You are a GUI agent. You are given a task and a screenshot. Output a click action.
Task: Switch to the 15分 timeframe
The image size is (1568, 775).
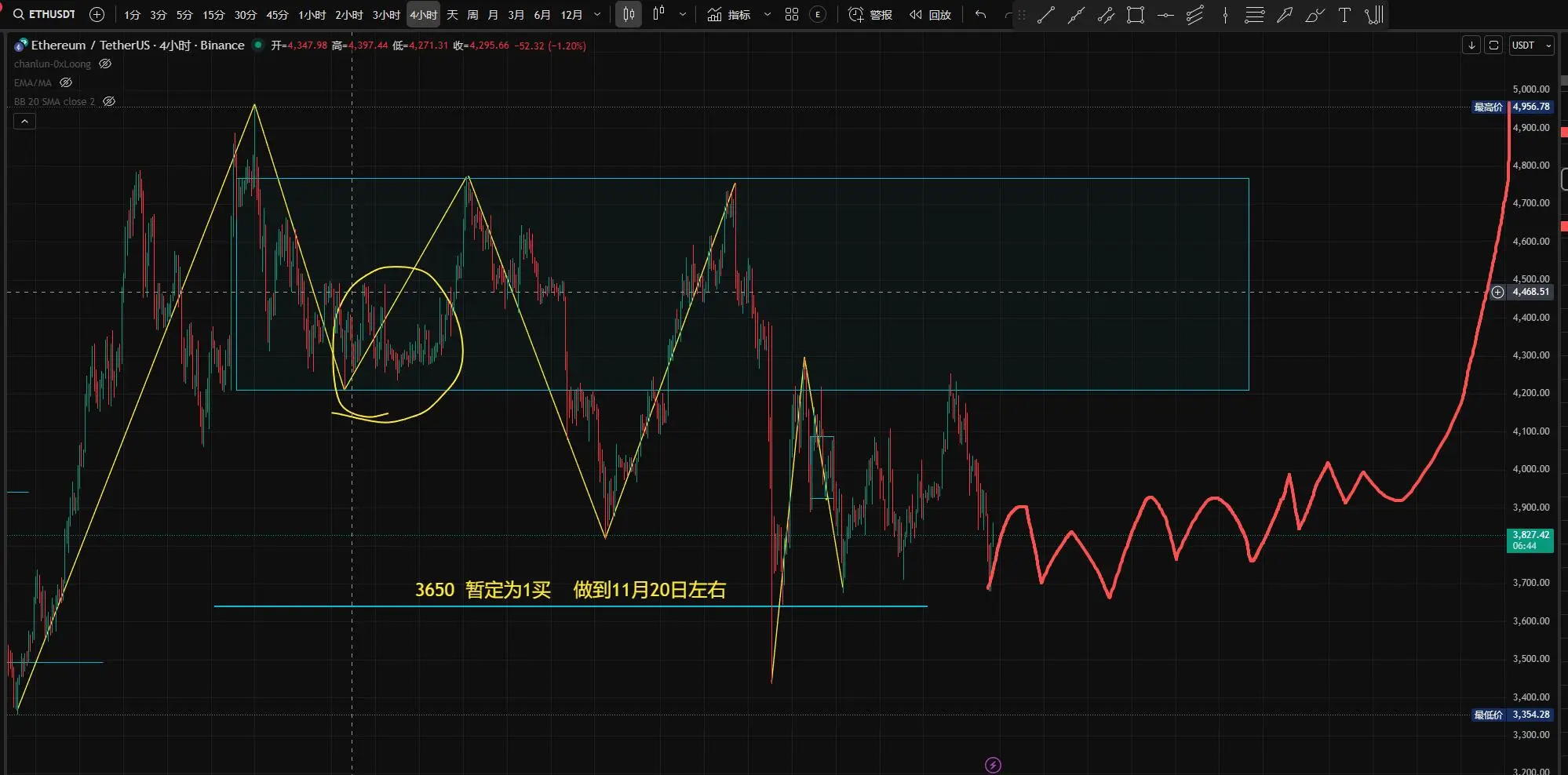(213, 15)
